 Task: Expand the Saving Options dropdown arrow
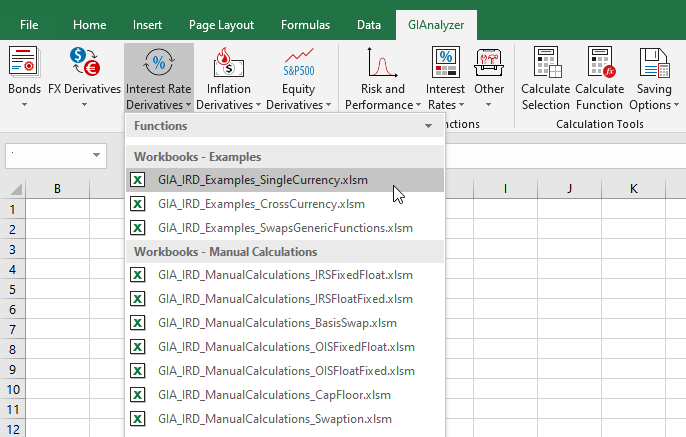tap(676, 105)
